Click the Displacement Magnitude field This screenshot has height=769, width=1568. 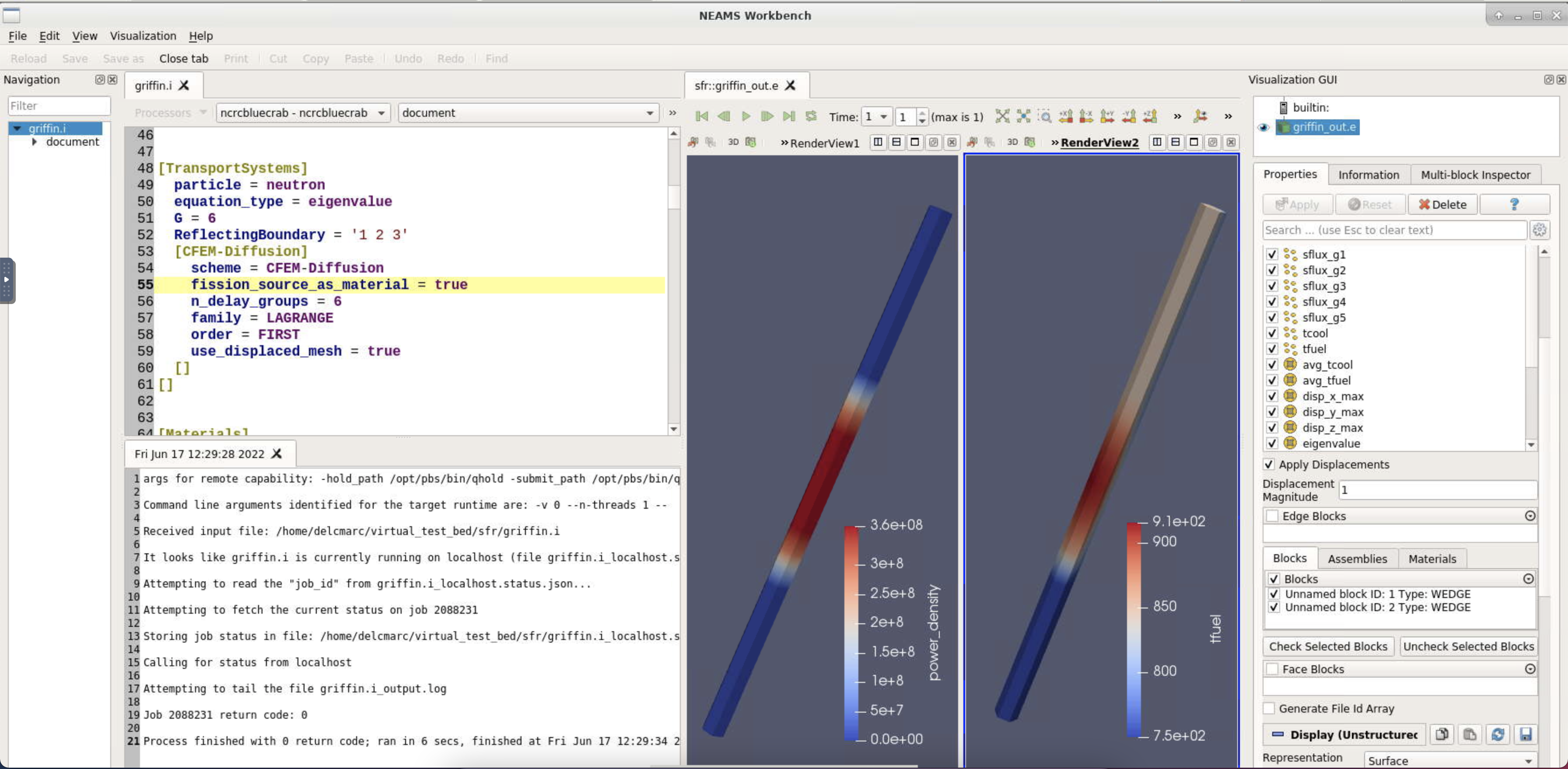click(x=1438, y=490)
